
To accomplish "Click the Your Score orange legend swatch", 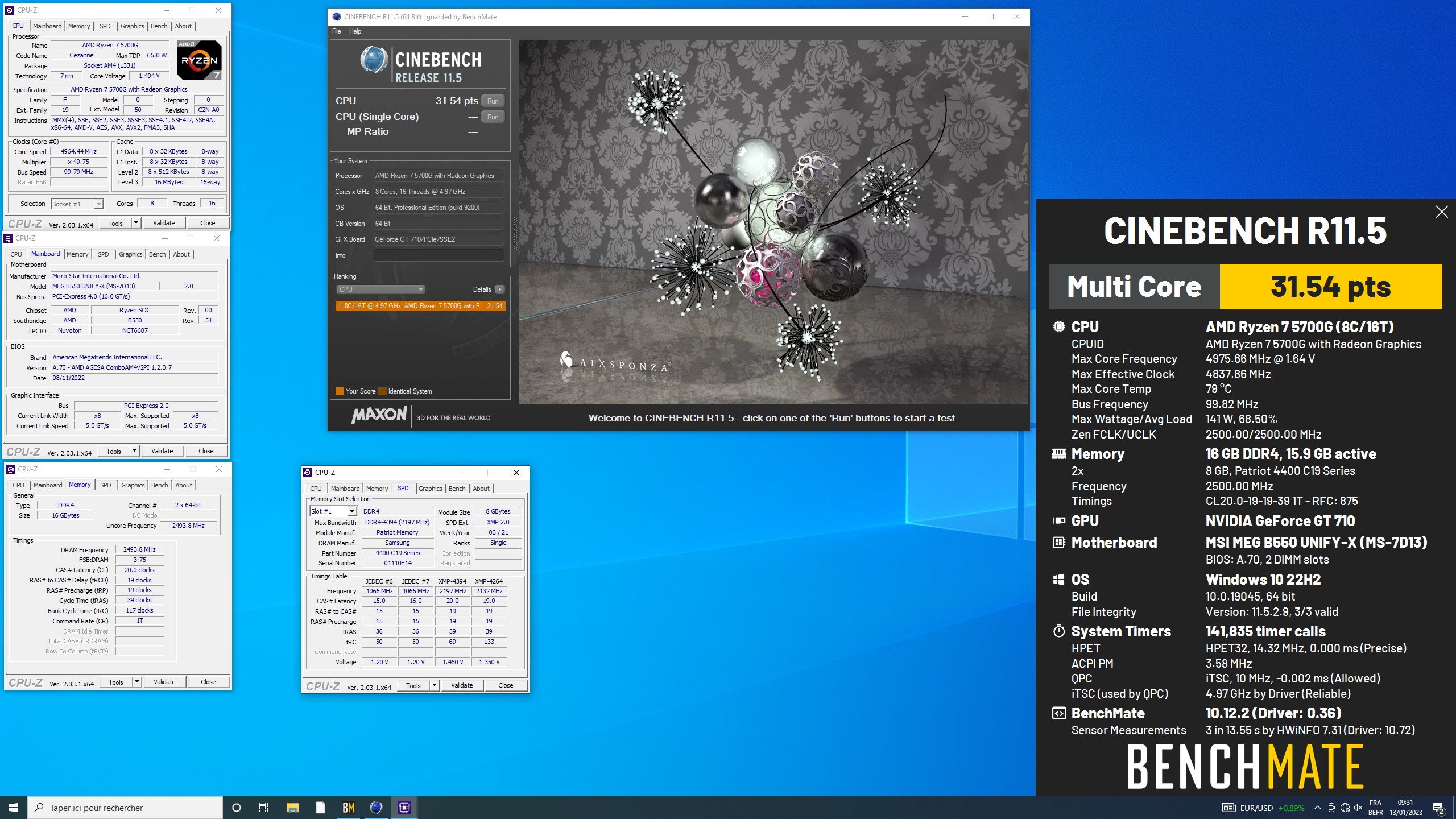I will [340, 391].
